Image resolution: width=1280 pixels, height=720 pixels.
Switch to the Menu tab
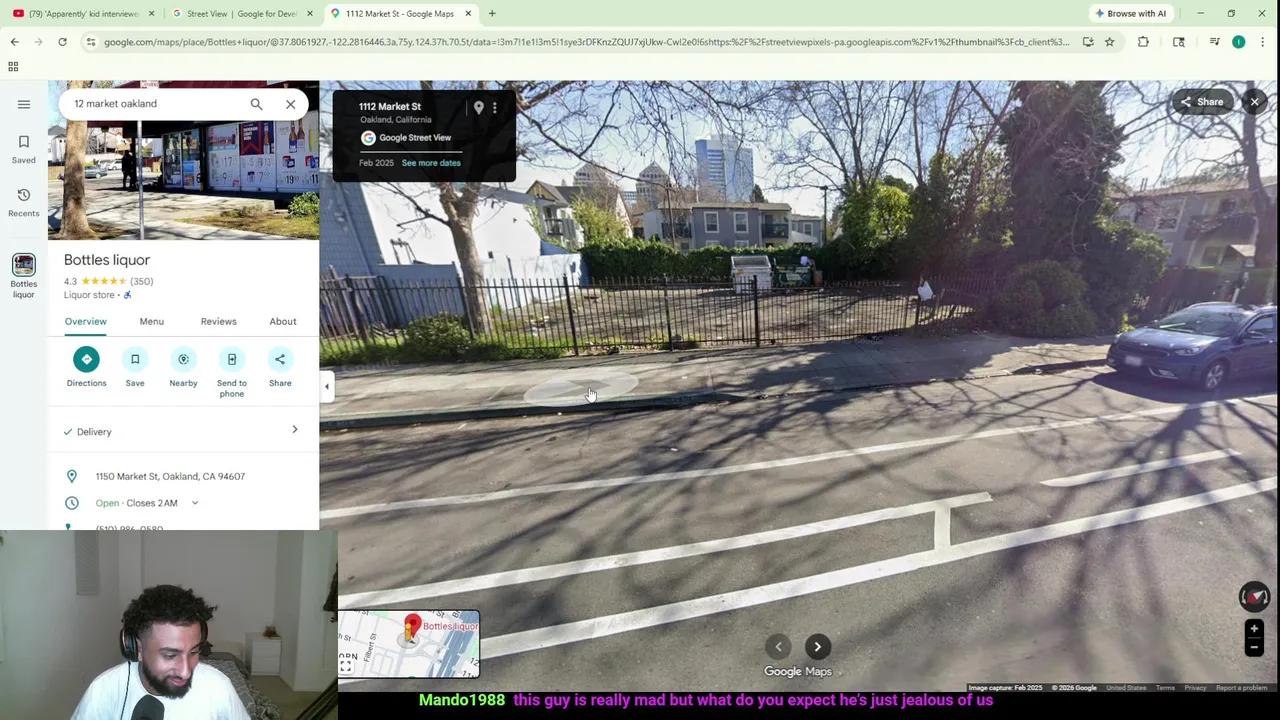pos(151,322)
